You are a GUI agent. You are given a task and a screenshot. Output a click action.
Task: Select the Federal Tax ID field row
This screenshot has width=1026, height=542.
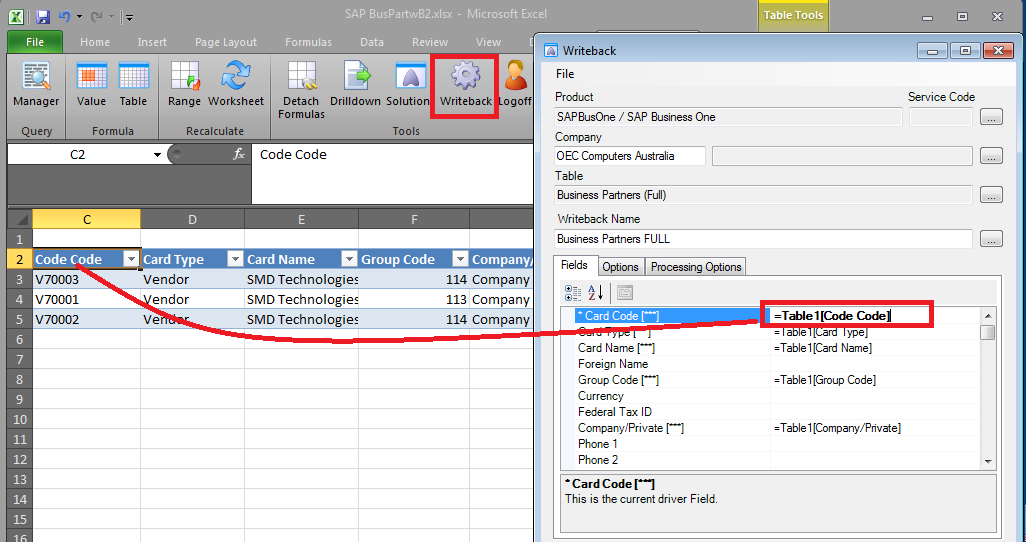pyautogui.click(x=777, y=412)
